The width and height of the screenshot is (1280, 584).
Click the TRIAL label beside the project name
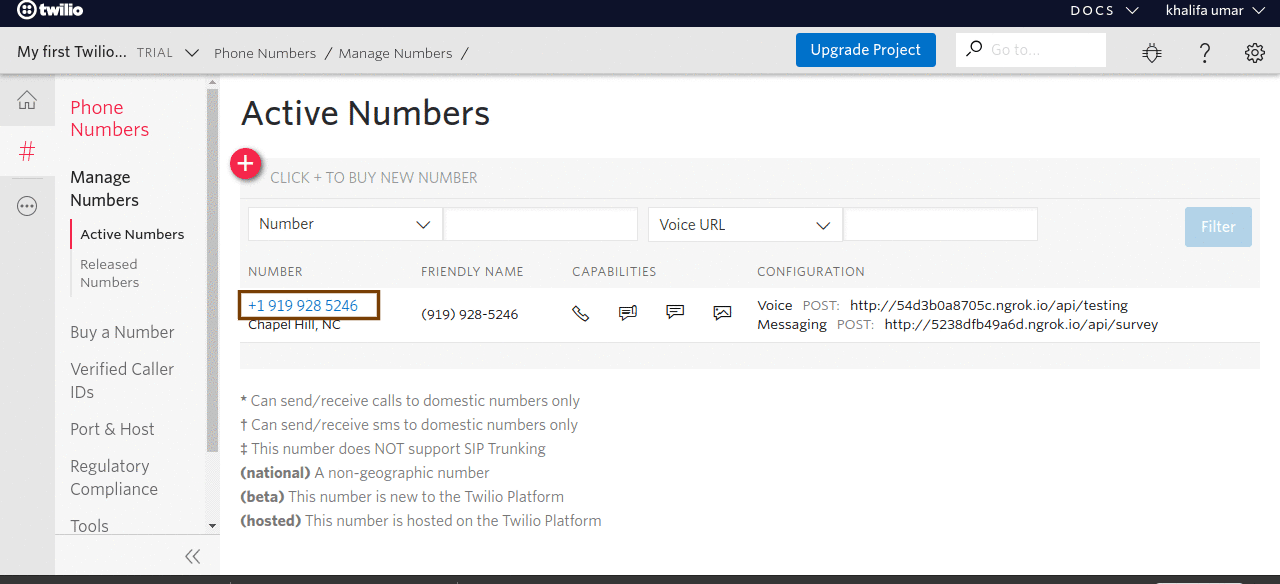[x=155, y=53]
